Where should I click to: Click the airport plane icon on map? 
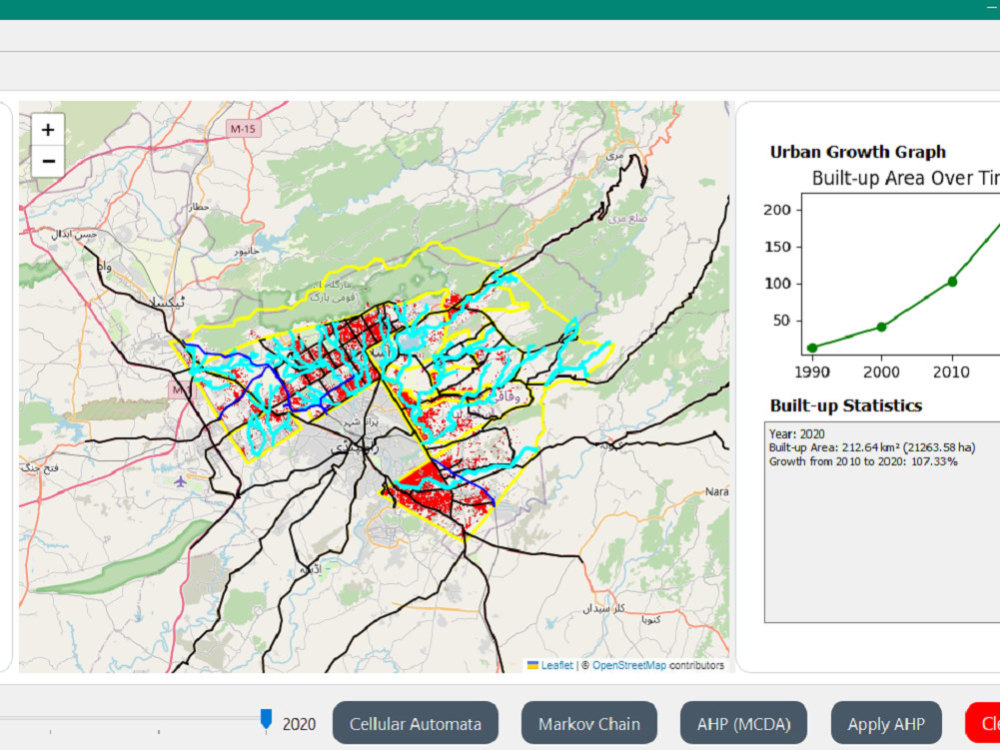pos(180,481)
